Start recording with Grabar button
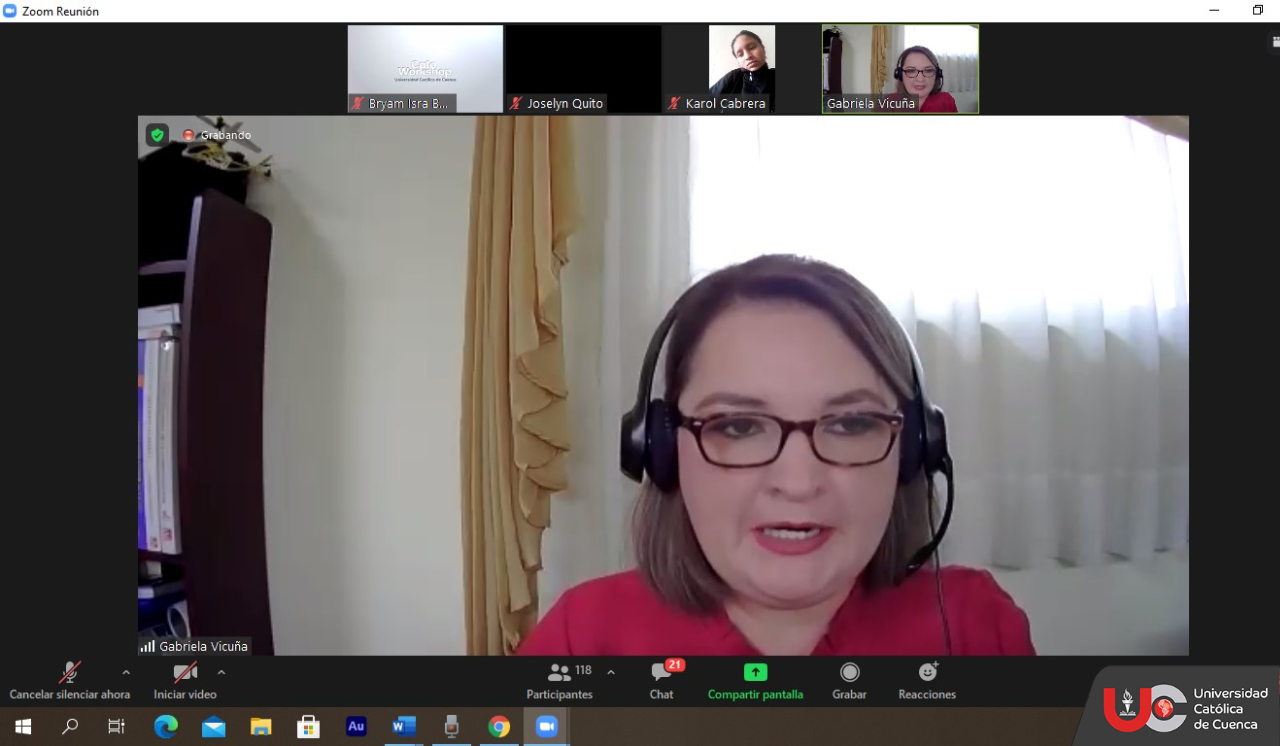1280x746 pixels. coord(849,681)
